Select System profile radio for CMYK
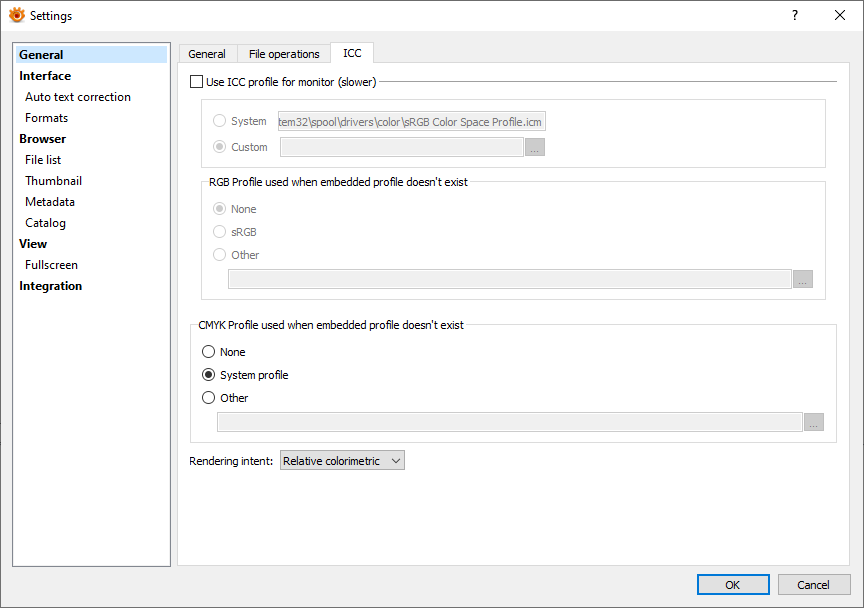 pyautogui.click(x=209, y=375)
